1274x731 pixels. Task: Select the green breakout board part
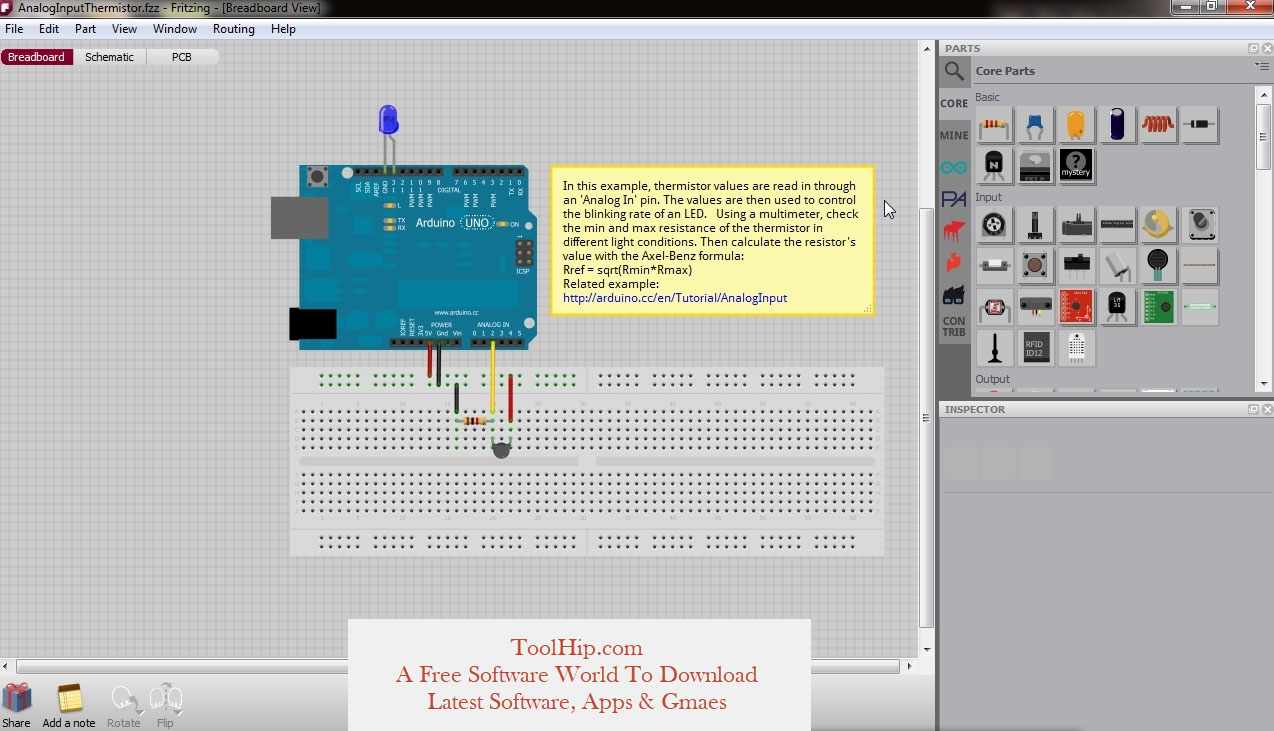[1158, 307]
